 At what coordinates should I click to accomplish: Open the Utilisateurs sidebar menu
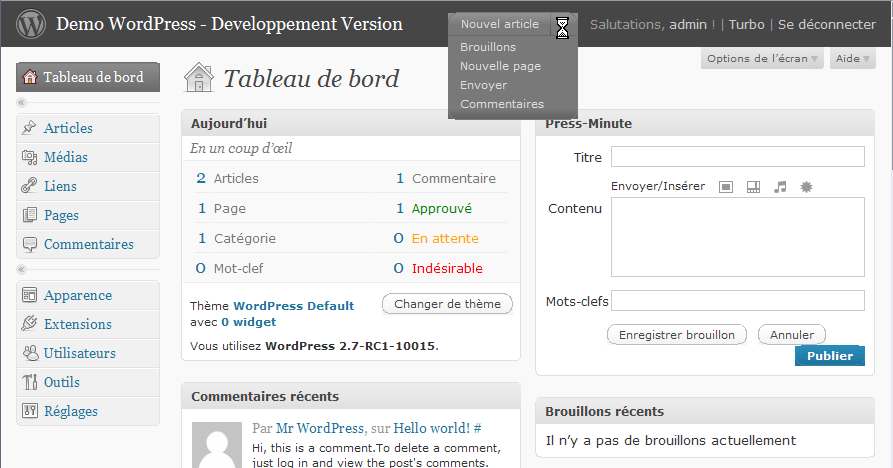point(88,353)
